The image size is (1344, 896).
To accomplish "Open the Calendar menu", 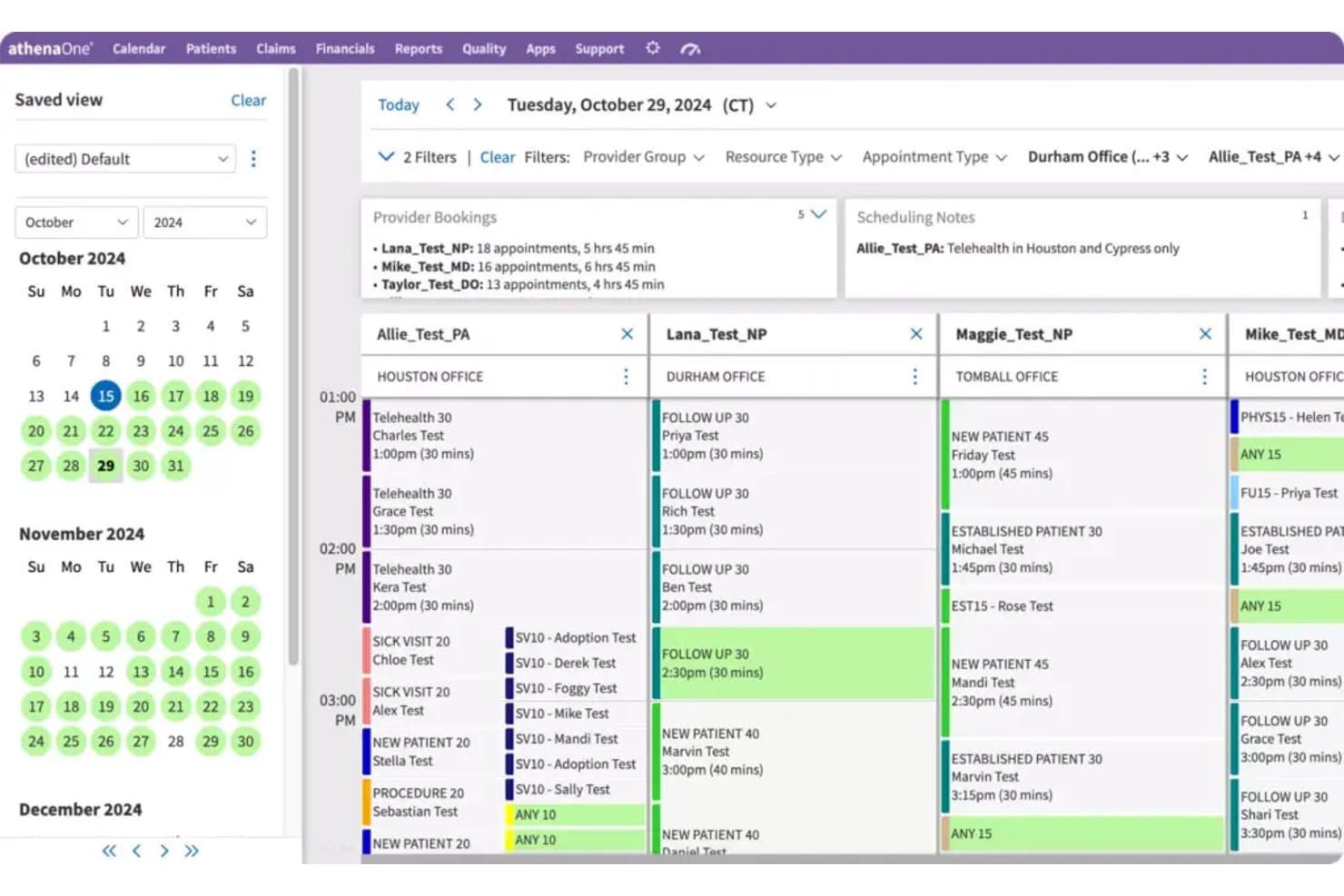I will pos(139,49).
